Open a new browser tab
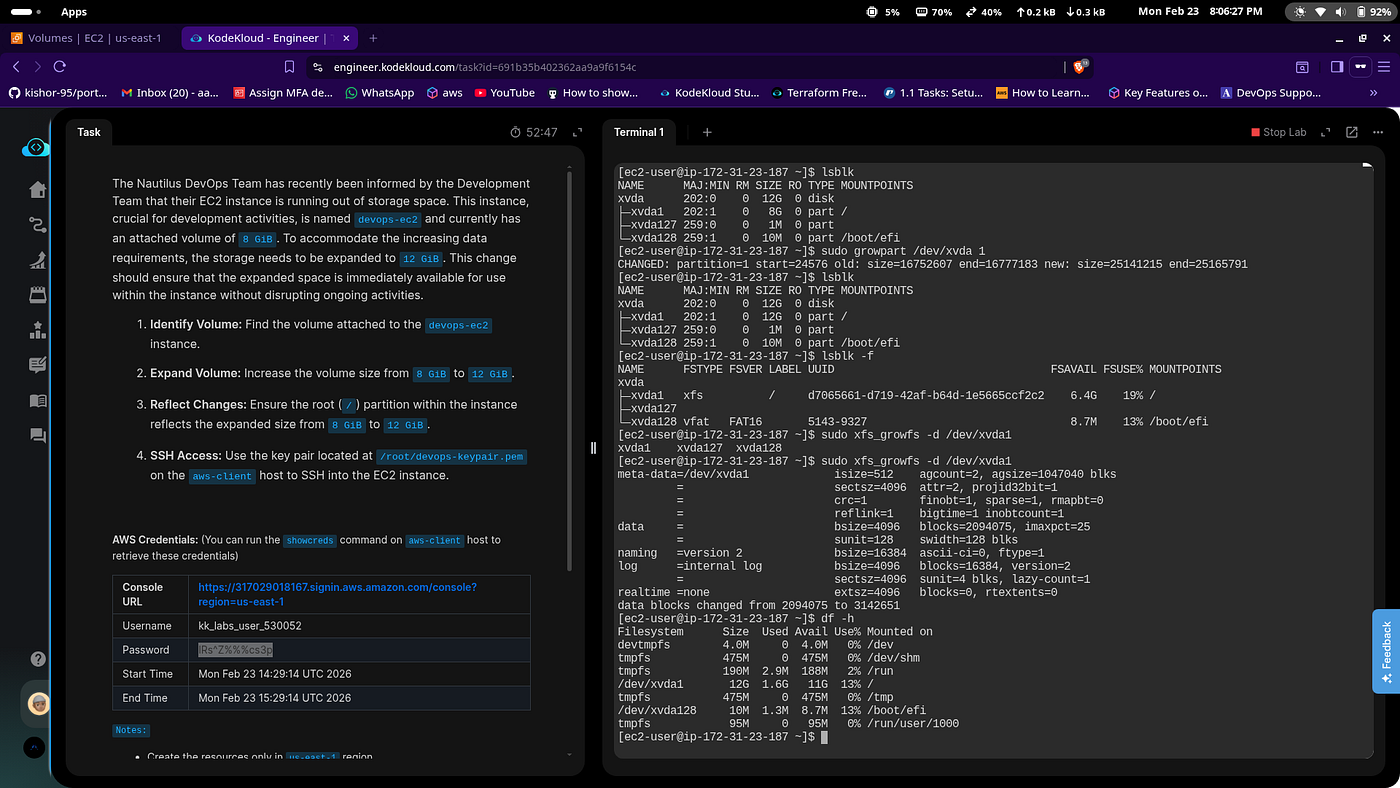The width and height of the screenshot is (1400, 788). coord(373,38)
